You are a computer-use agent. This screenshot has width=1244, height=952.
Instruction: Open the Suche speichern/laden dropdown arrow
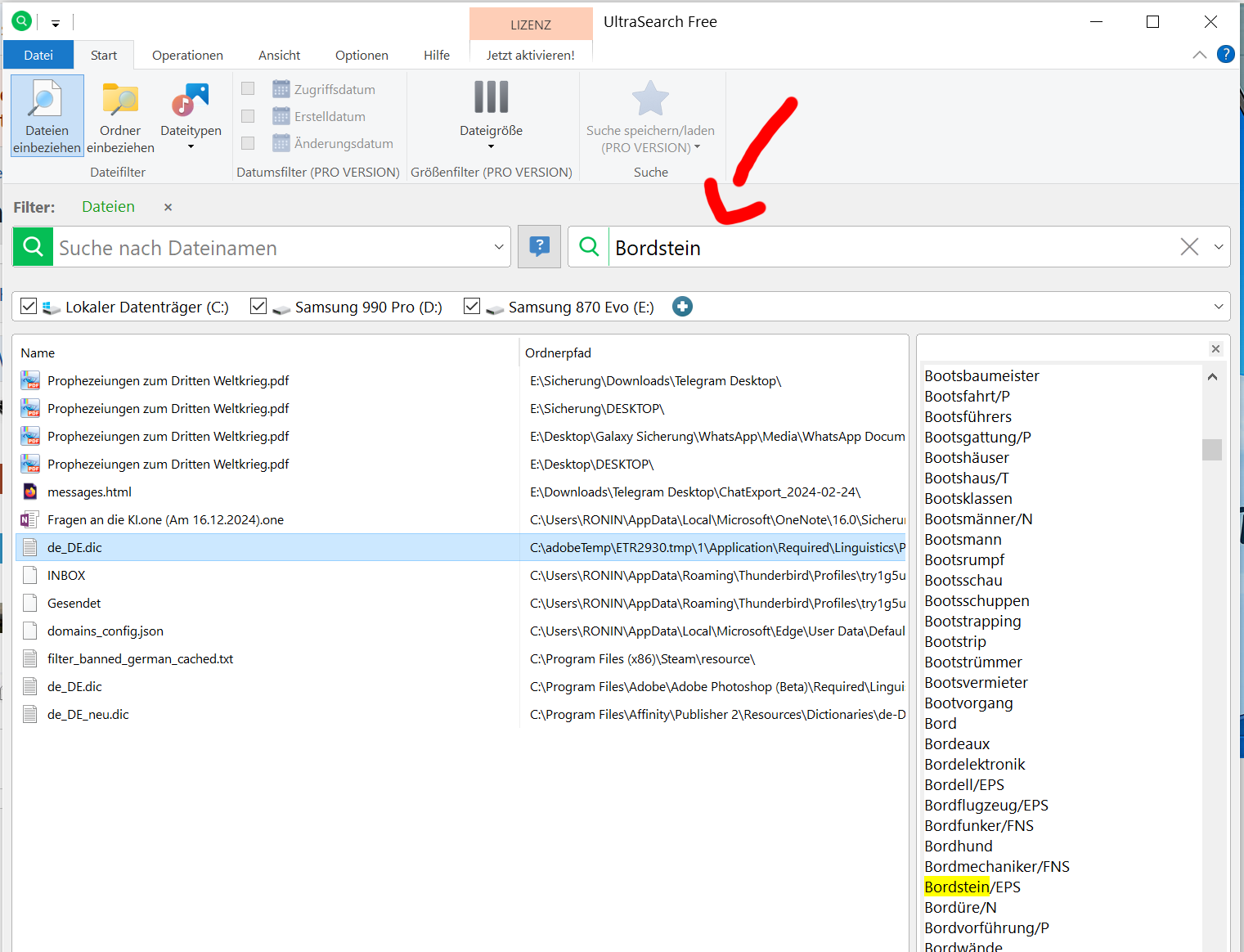pyautogui.click(x=698, y=147)
